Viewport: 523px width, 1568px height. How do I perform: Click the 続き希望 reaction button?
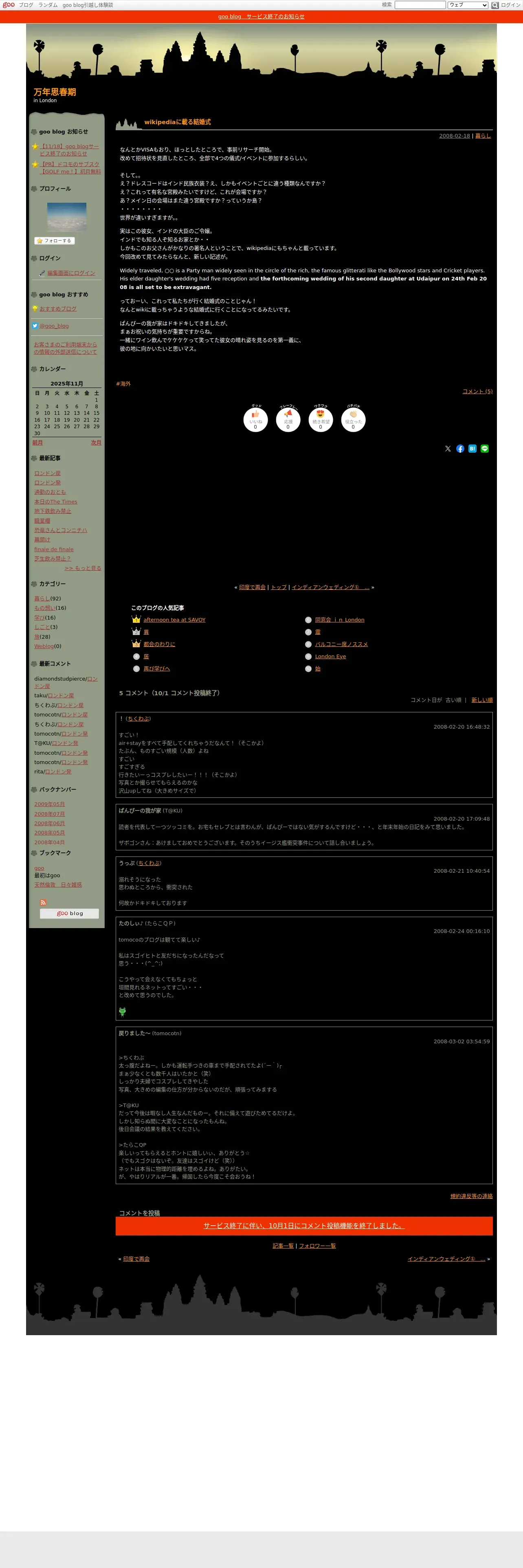pos(321,419)
